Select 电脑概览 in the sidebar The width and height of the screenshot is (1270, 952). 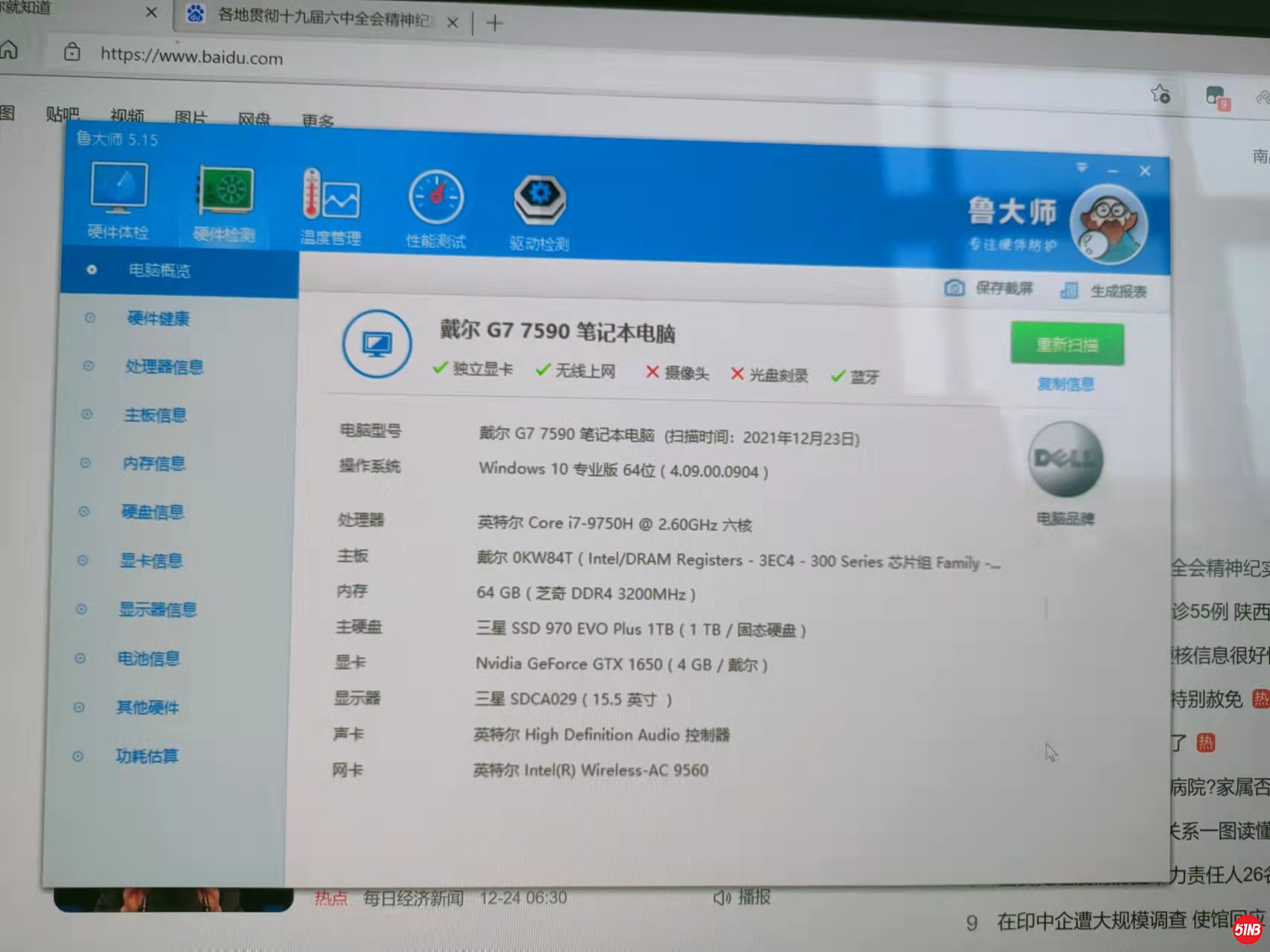pyautogui.click(x=179, y=270)
